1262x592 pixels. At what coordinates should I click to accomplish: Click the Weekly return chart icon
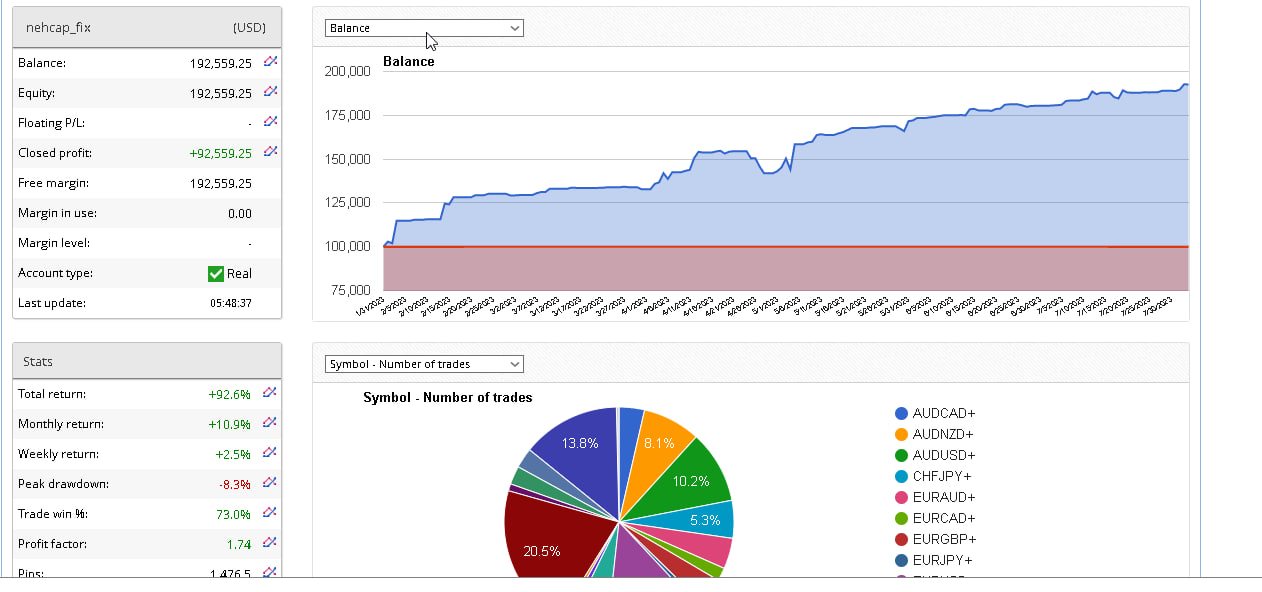(x=269, y=453)
